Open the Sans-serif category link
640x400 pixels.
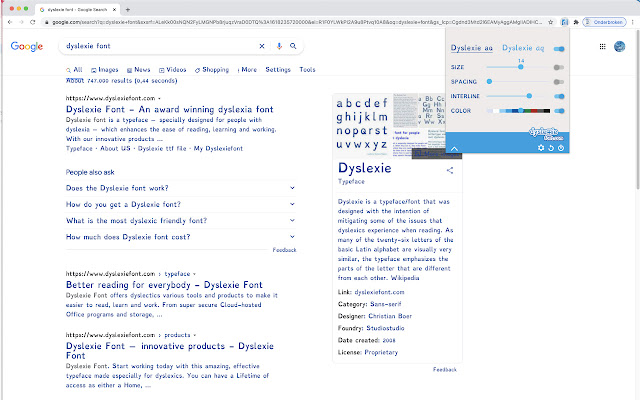(x=386, y=304)
